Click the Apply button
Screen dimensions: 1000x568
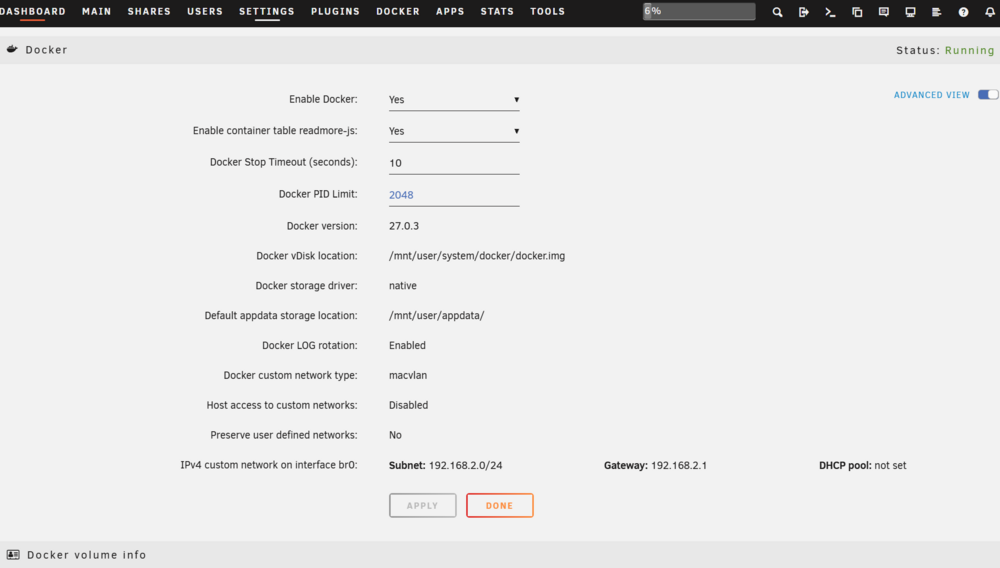point(423,506)
